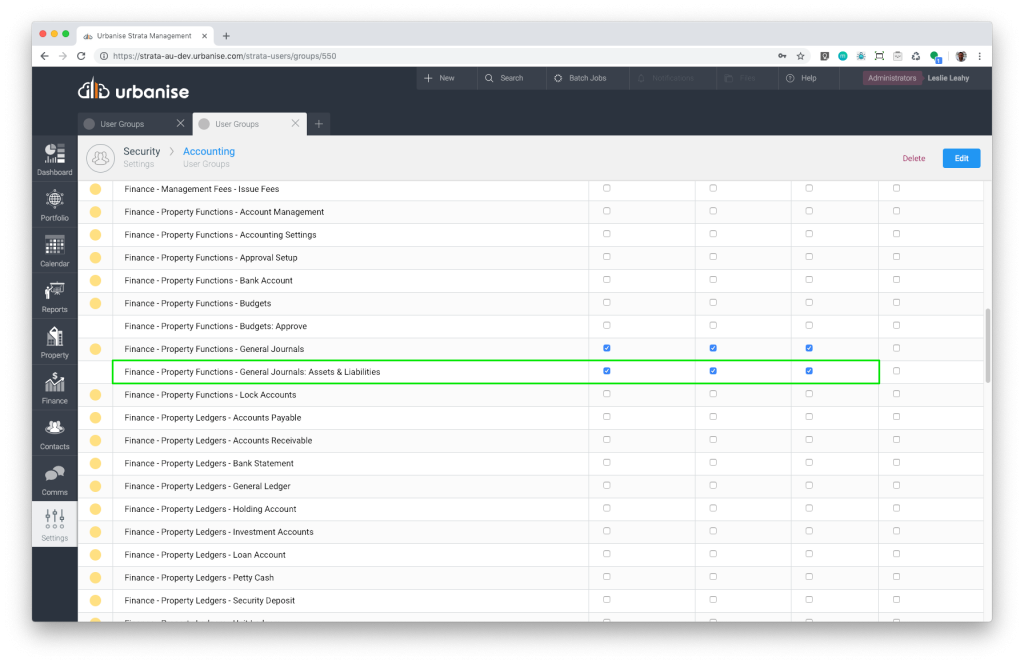Open the Administrators role dropdown
Screen dimensions: 1024x664
coord(892,78)
